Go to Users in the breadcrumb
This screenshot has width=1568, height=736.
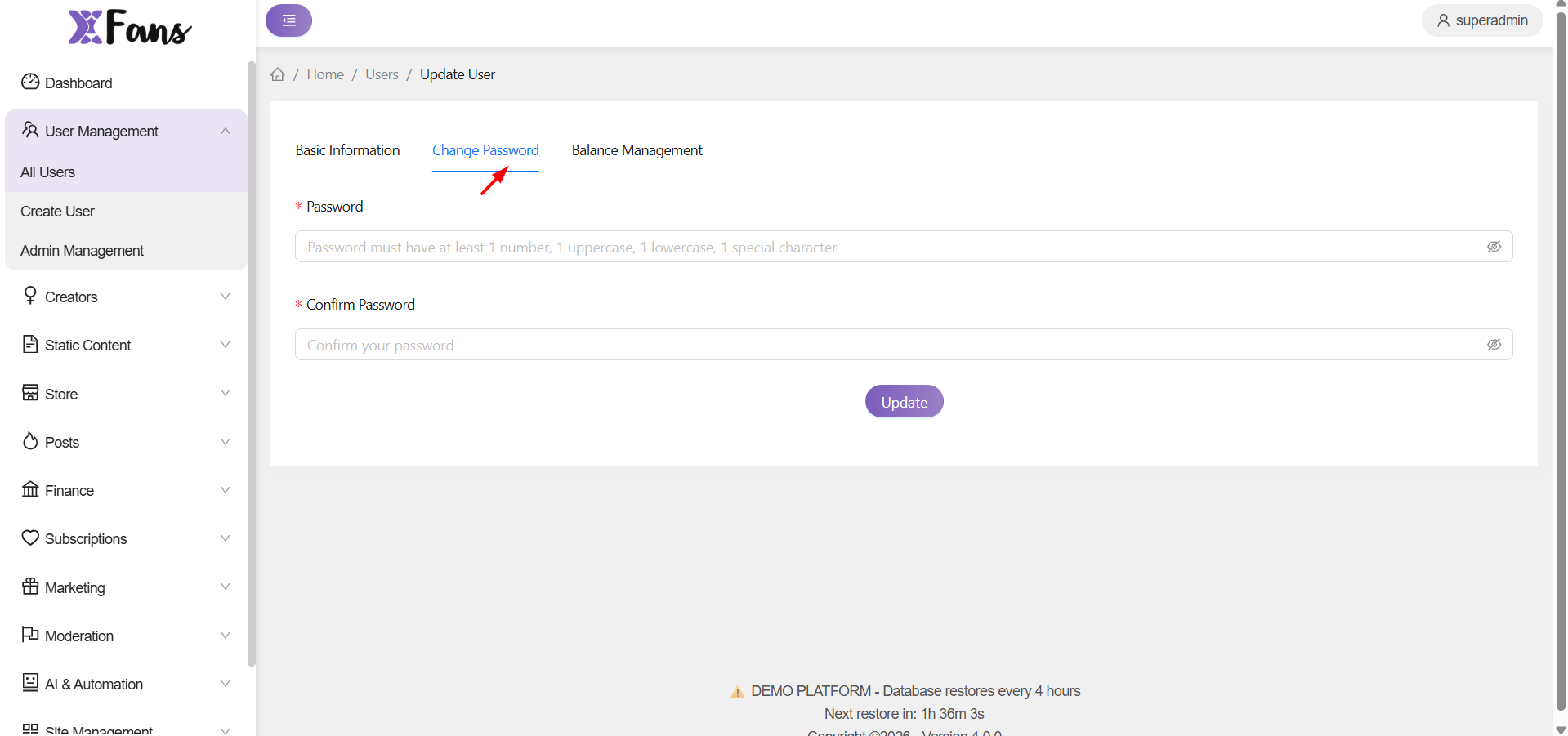click(x=382, y=74)
